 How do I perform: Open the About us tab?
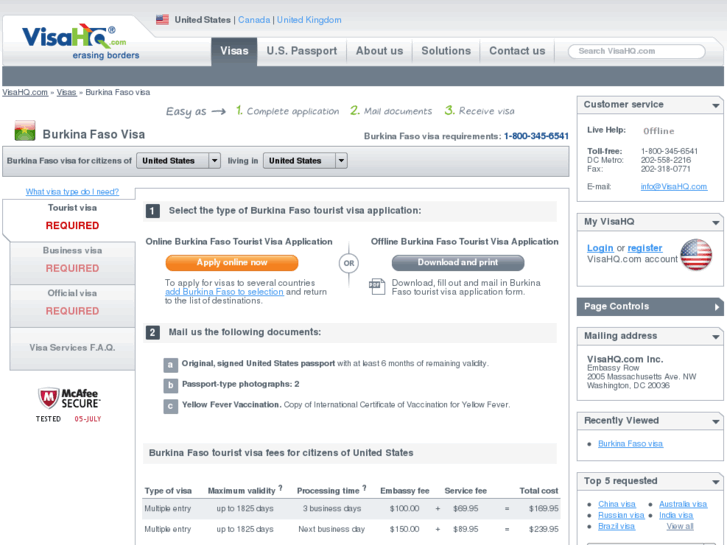(379, 51)
